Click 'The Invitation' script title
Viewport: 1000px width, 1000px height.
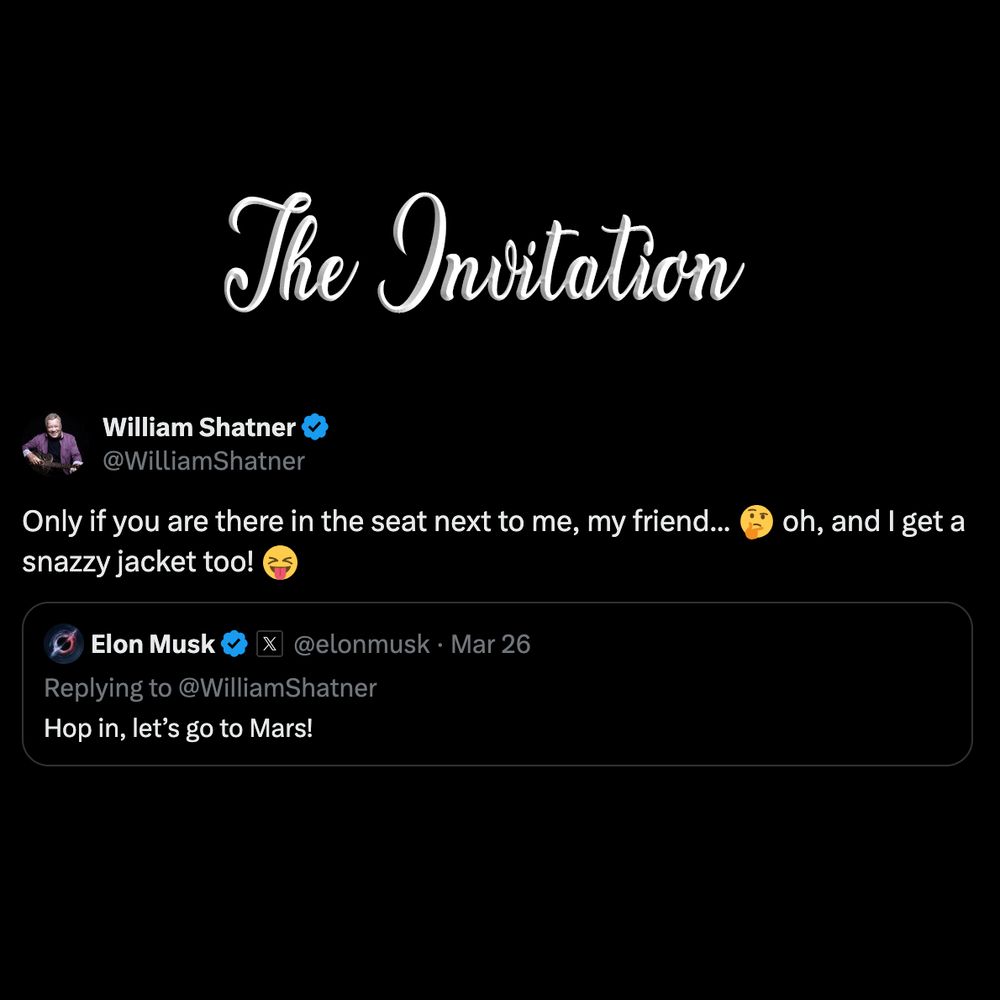[x=485, y=253]
